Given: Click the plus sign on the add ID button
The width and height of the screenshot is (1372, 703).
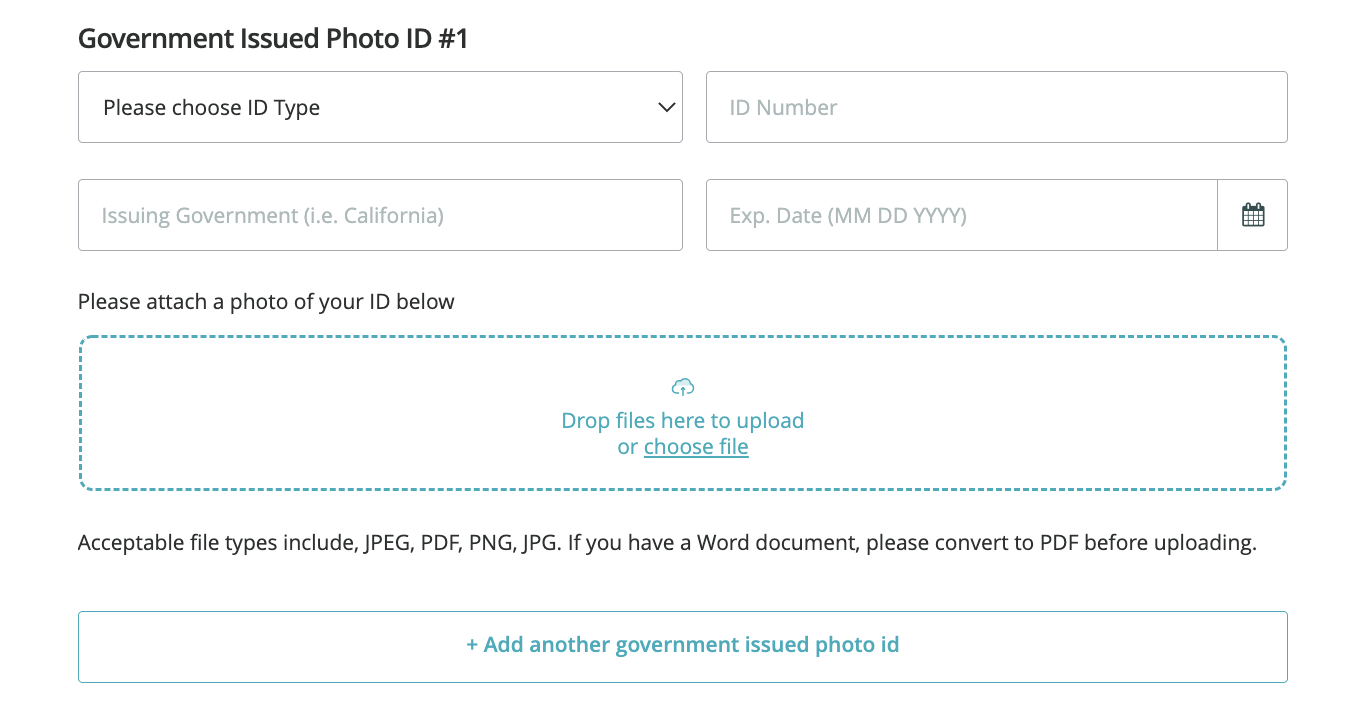Looking at the screenshot, I should (472, 645).
